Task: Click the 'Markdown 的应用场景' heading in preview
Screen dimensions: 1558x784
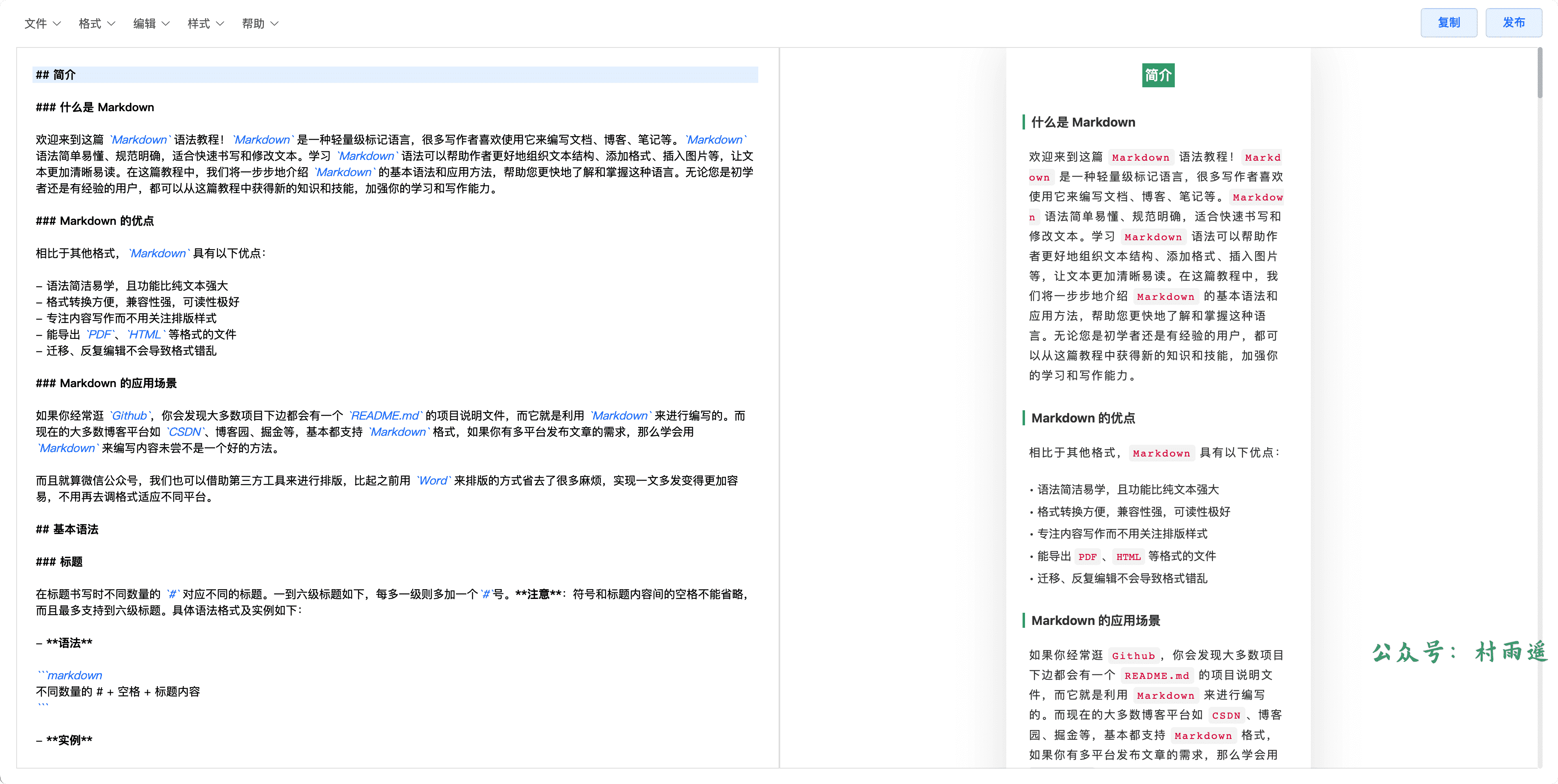Action: [1095, 620]
